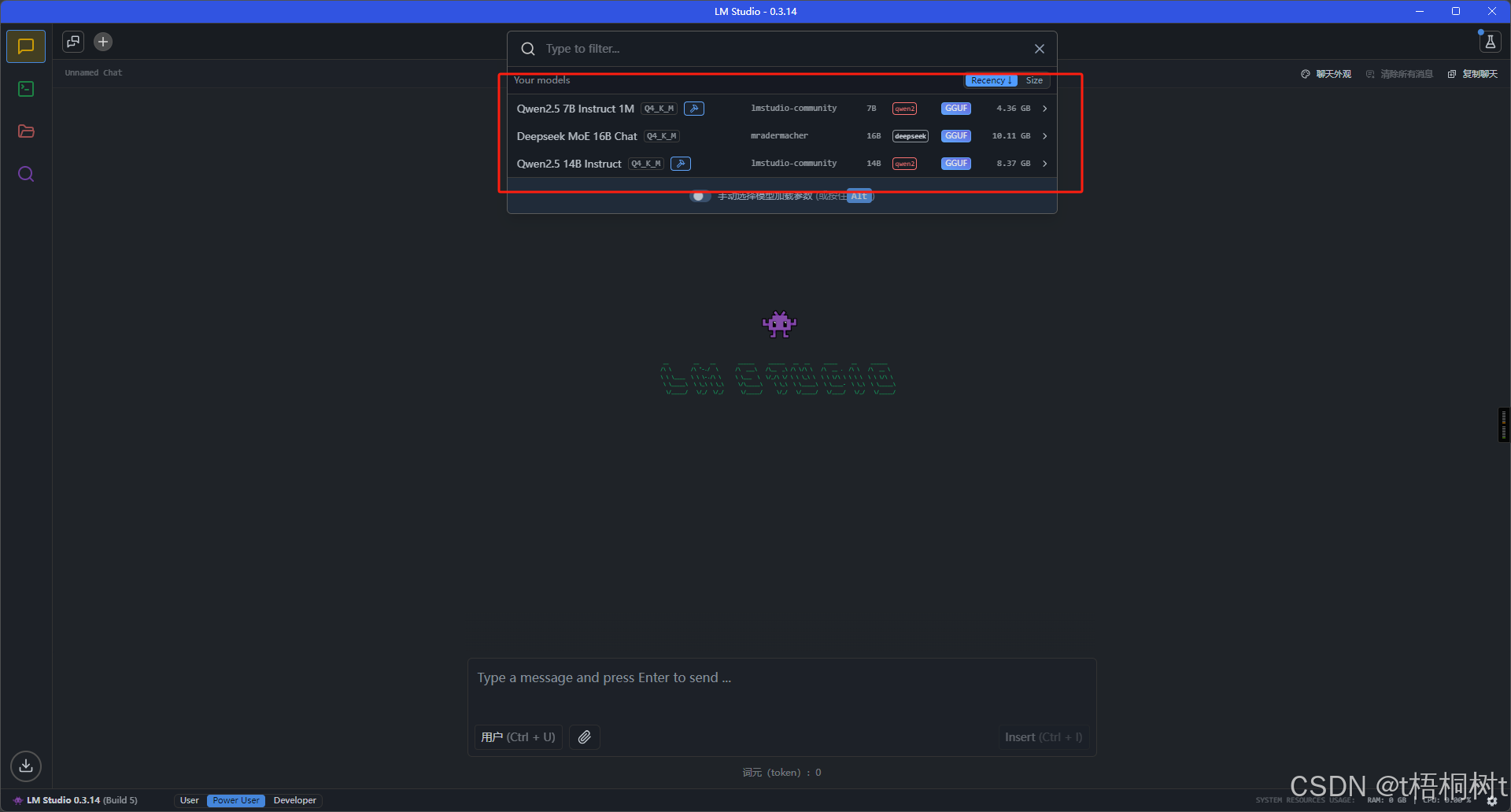Click the Insert (Ctrl + I) button

[x=1044, y=737]
